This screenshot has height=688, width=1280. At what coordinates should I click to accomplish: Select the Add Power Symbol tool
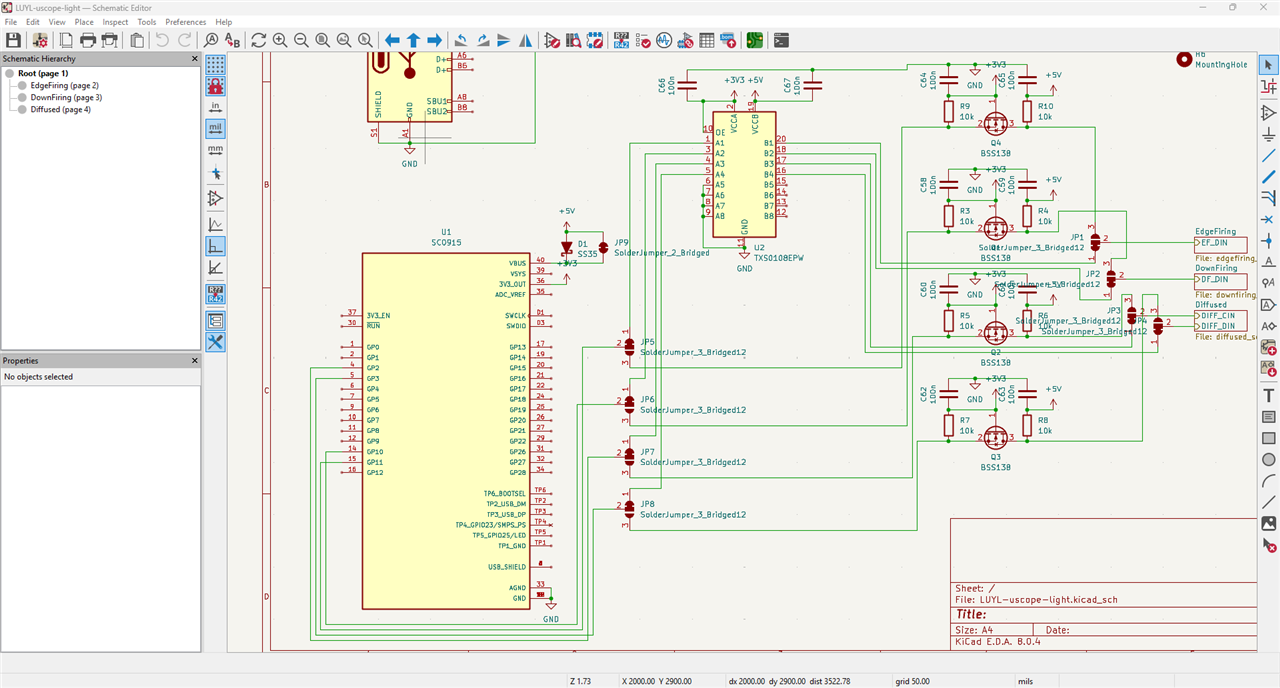point(1268,135)
